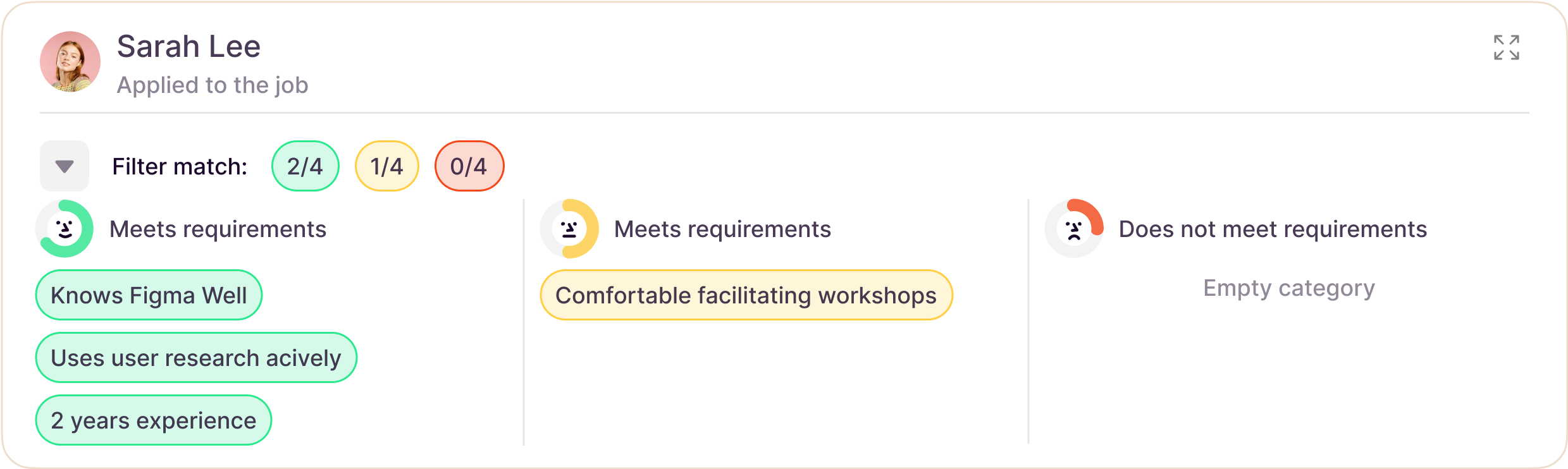Viewport: 1568px width, 469px height.
Task: Select the red 0/4 filter badge
Action: coord(469,166)
